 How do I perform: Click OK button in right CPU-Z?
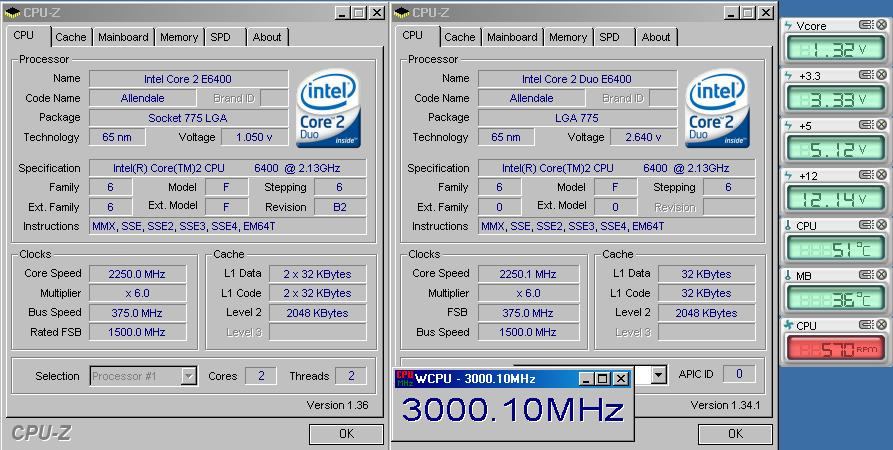pos(735,434)
